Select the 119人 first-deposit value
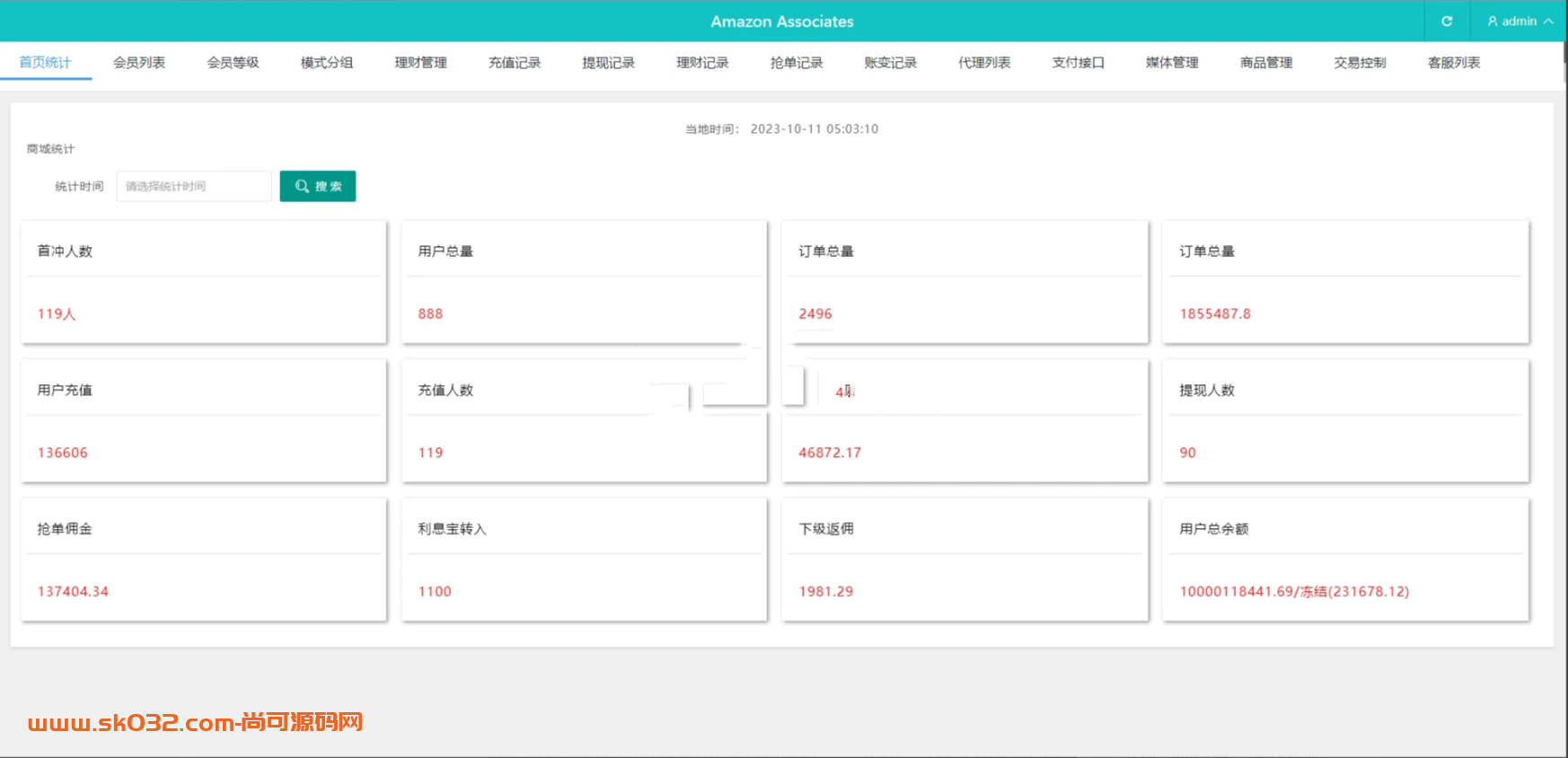1568x758 pixels. click(x=57, y=313)
